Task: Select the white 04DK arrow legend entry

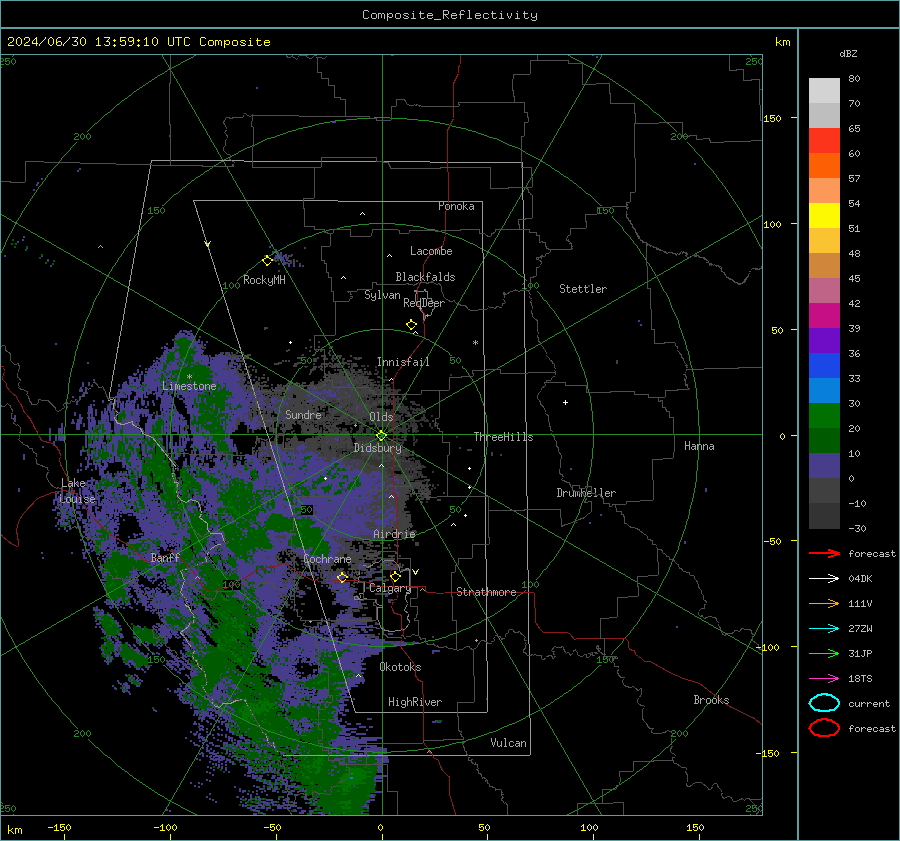Action: click(824, 578)
